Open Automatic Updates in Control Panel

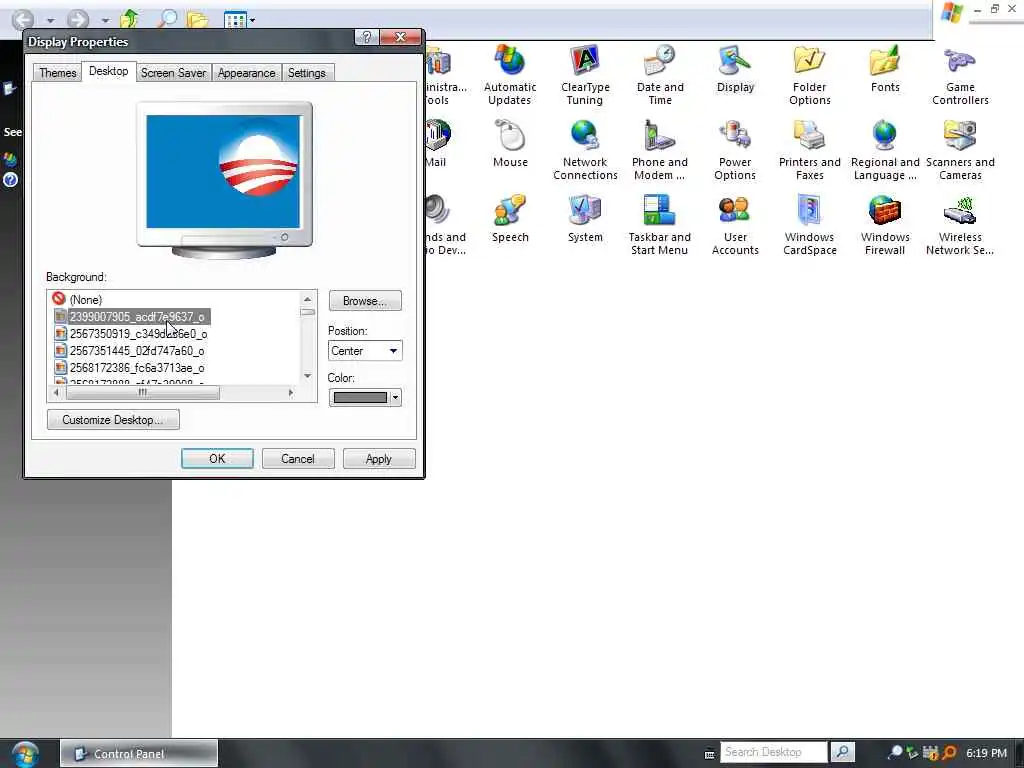pyautogui.click(x=510, y=75)
